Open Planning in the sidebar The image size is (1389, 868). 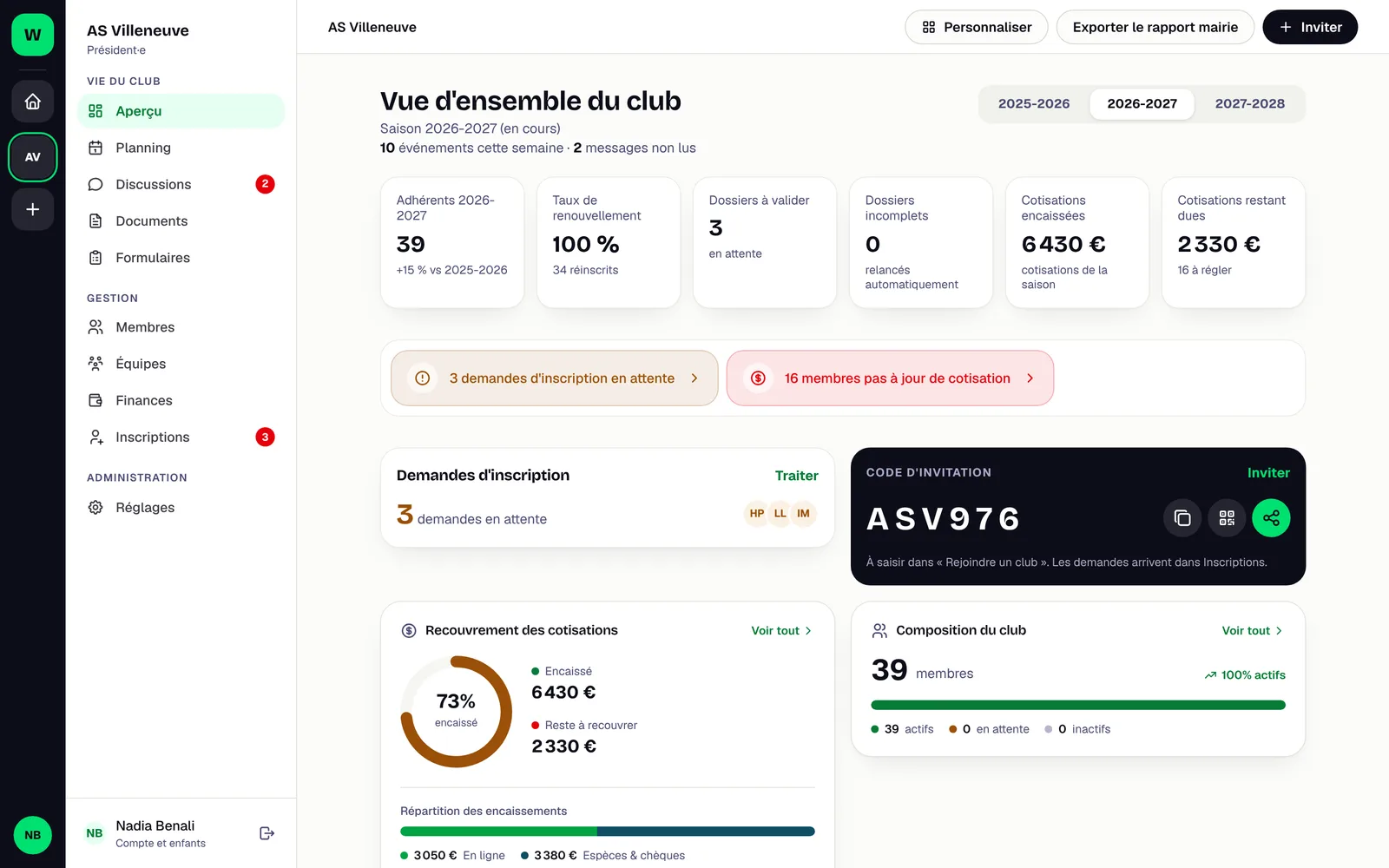[181, 148]
